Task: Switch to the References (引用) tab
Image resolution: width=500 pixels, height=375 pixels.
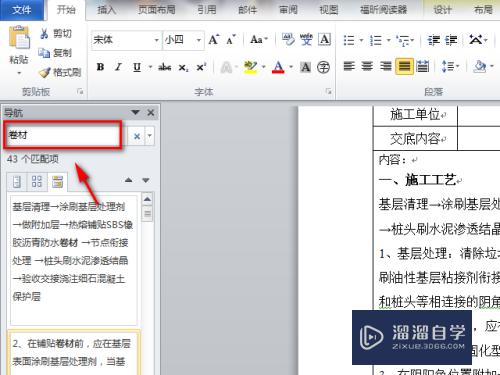Action: tap(207, 10)
